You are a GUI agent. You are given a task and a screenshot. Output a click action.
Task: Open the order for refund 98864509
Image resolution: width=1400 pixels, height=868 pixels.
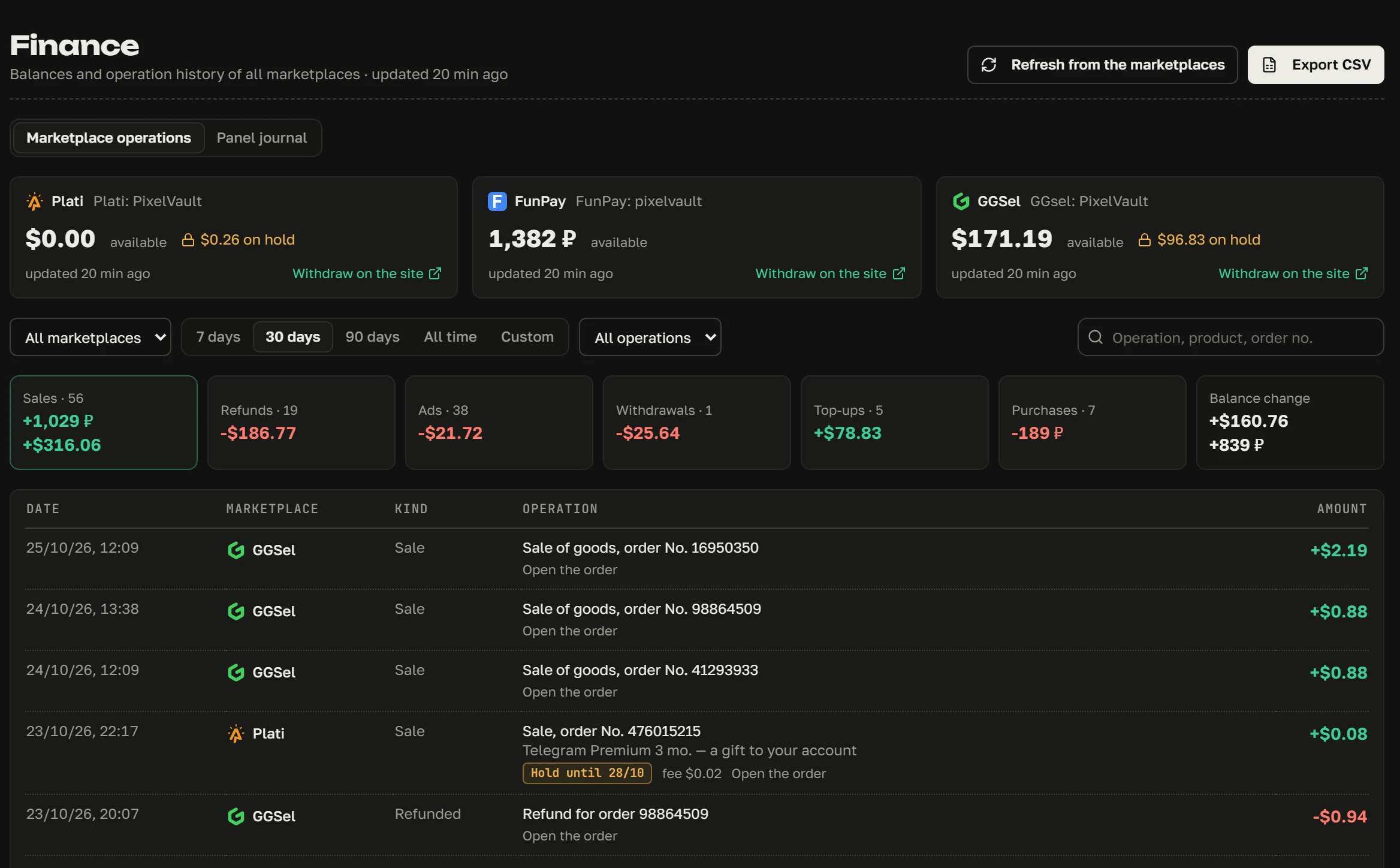(x=570, y=836)
